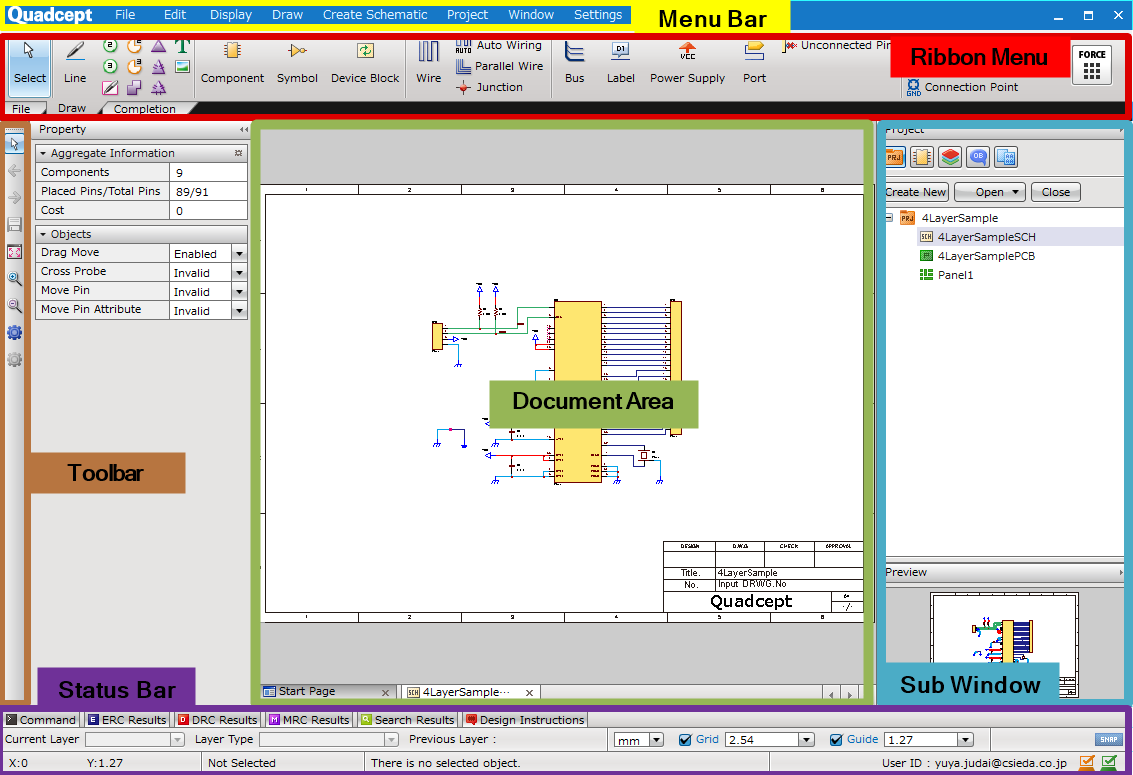1133x775 pixels.
Task: Open the Device Block tool
Action: click(364, 62)
